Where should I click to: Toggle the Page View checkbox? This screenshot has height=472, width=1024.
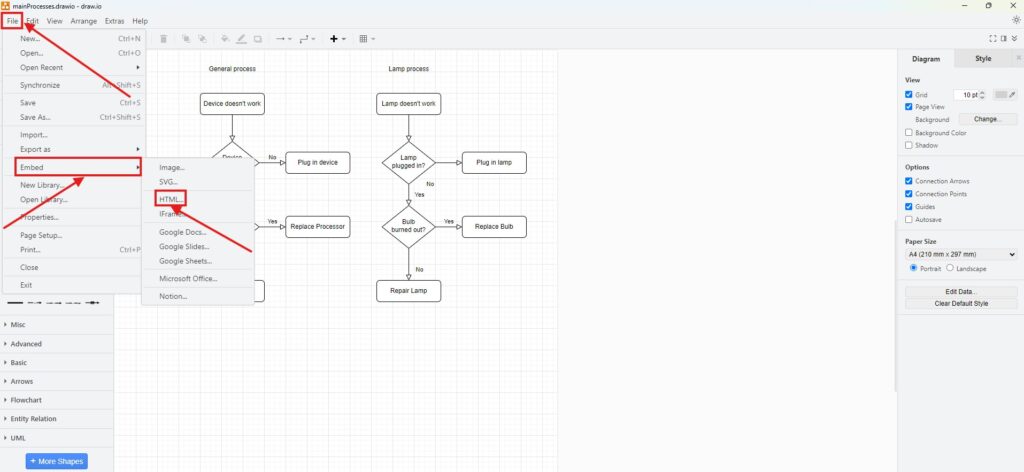click(x=908, y=106)
